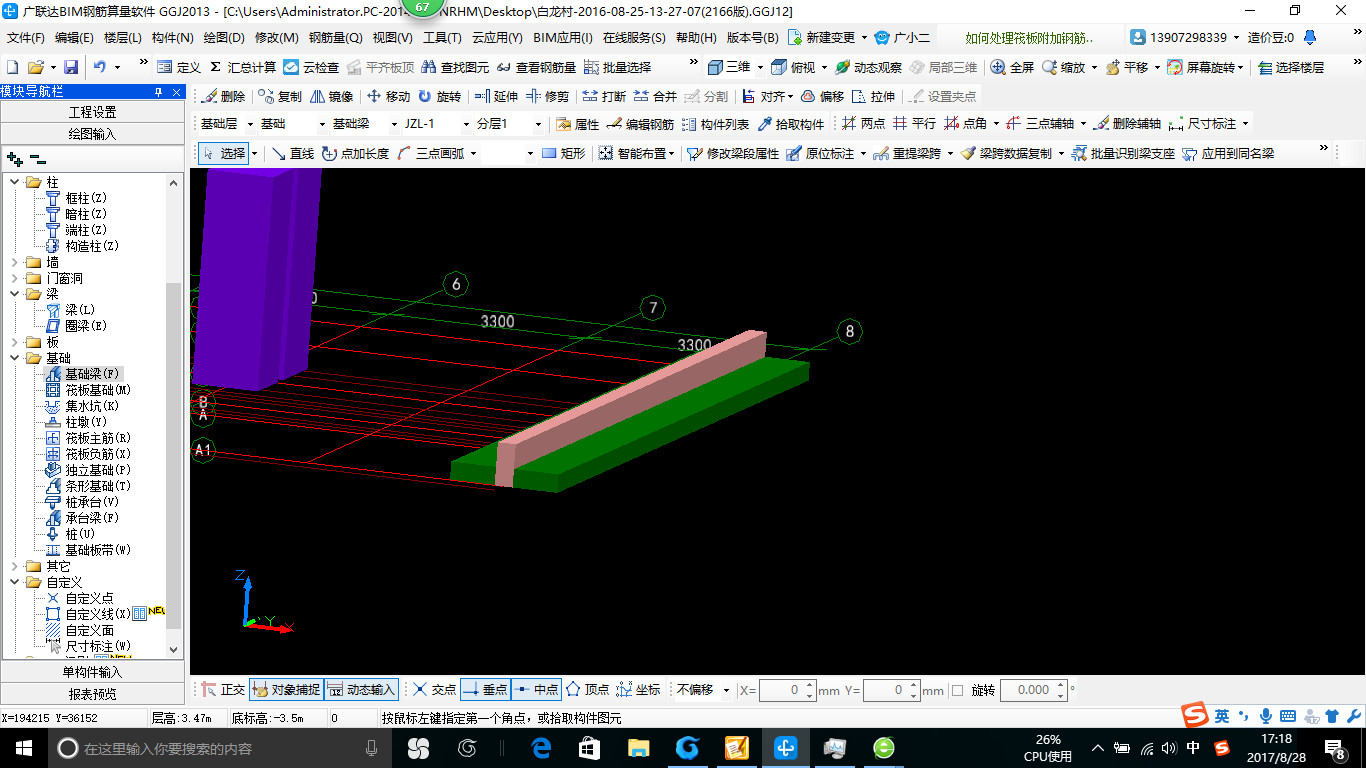Open 属性 properties panel
Screen dimensions: 1366x768
pos(577,125)
